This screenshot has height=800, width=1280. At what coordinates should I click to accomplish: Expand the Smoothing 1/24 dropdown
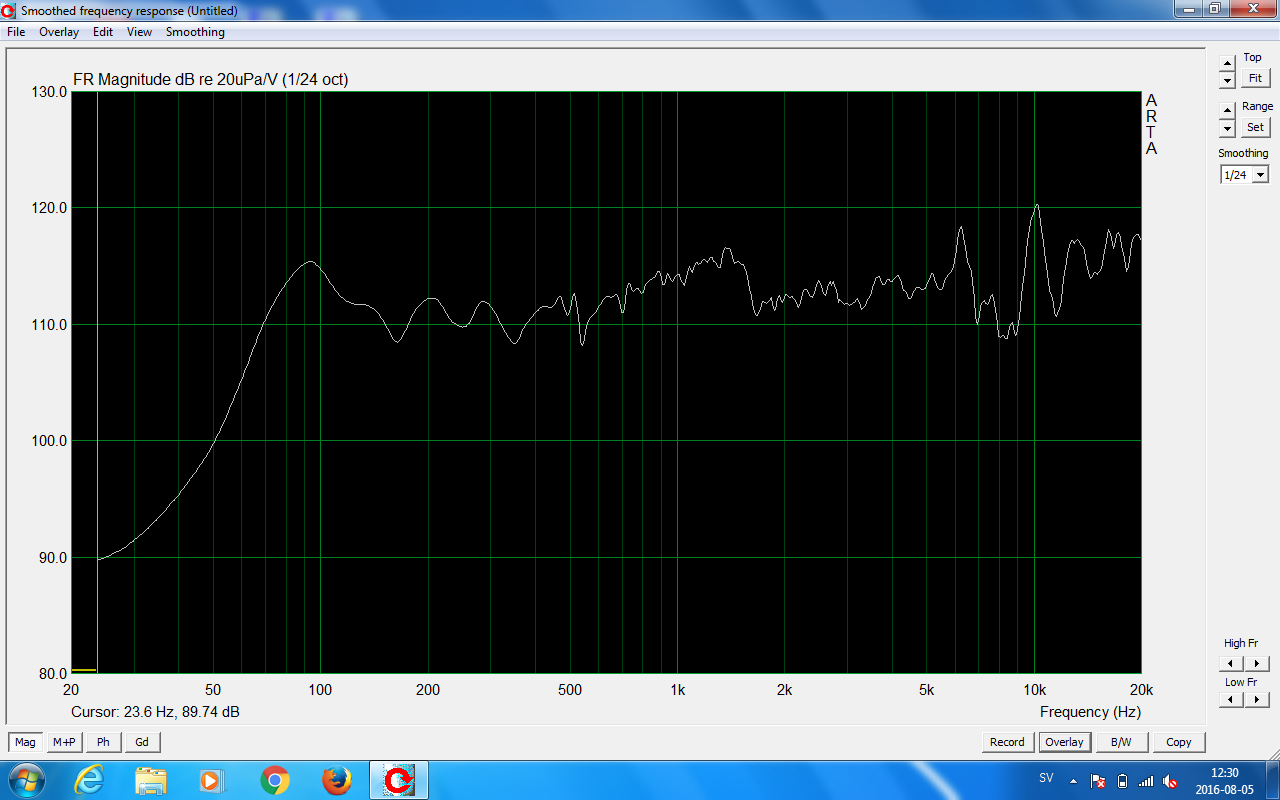[1260, 175]
